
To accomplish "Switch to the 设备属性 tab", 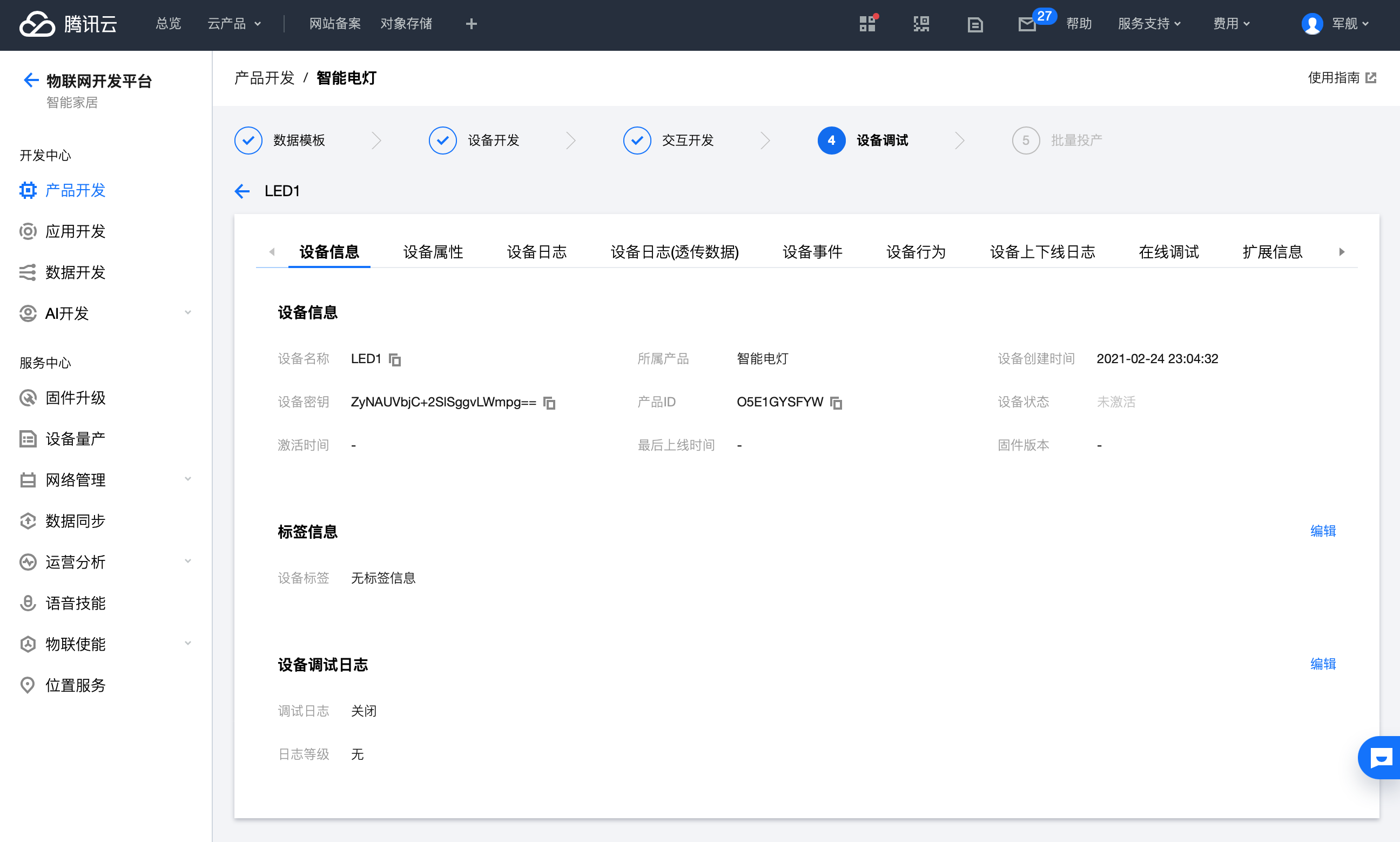I will click(433, 251).
